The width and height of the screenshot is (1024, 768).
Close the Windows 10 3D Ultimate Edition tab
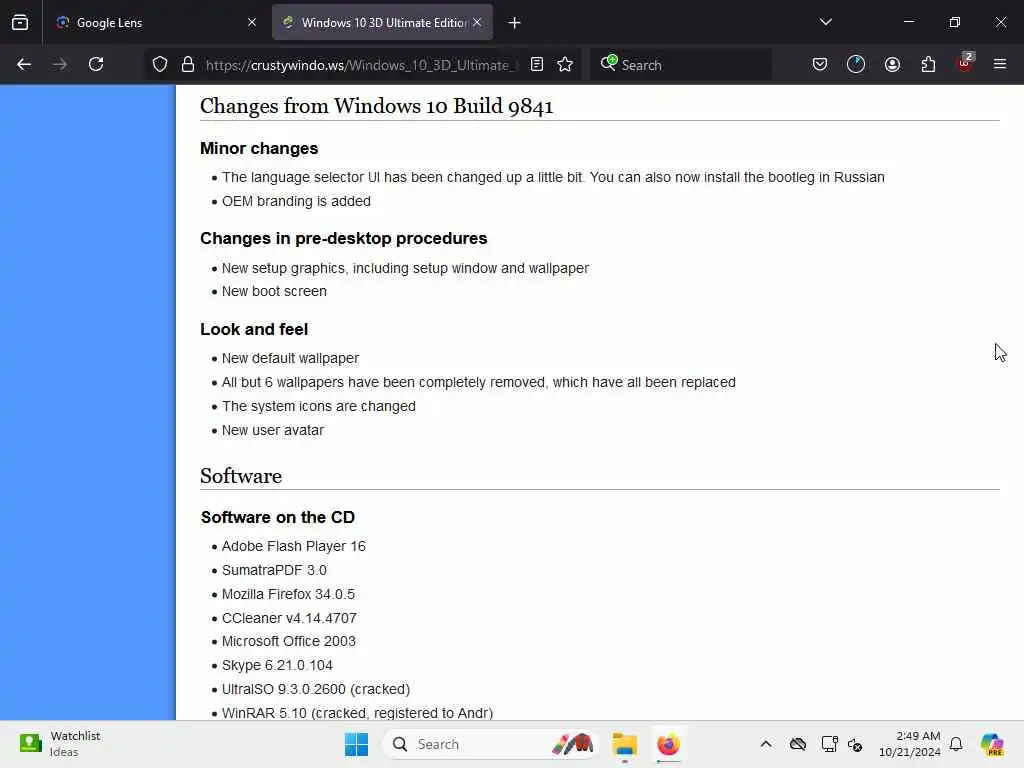(477, 22)
